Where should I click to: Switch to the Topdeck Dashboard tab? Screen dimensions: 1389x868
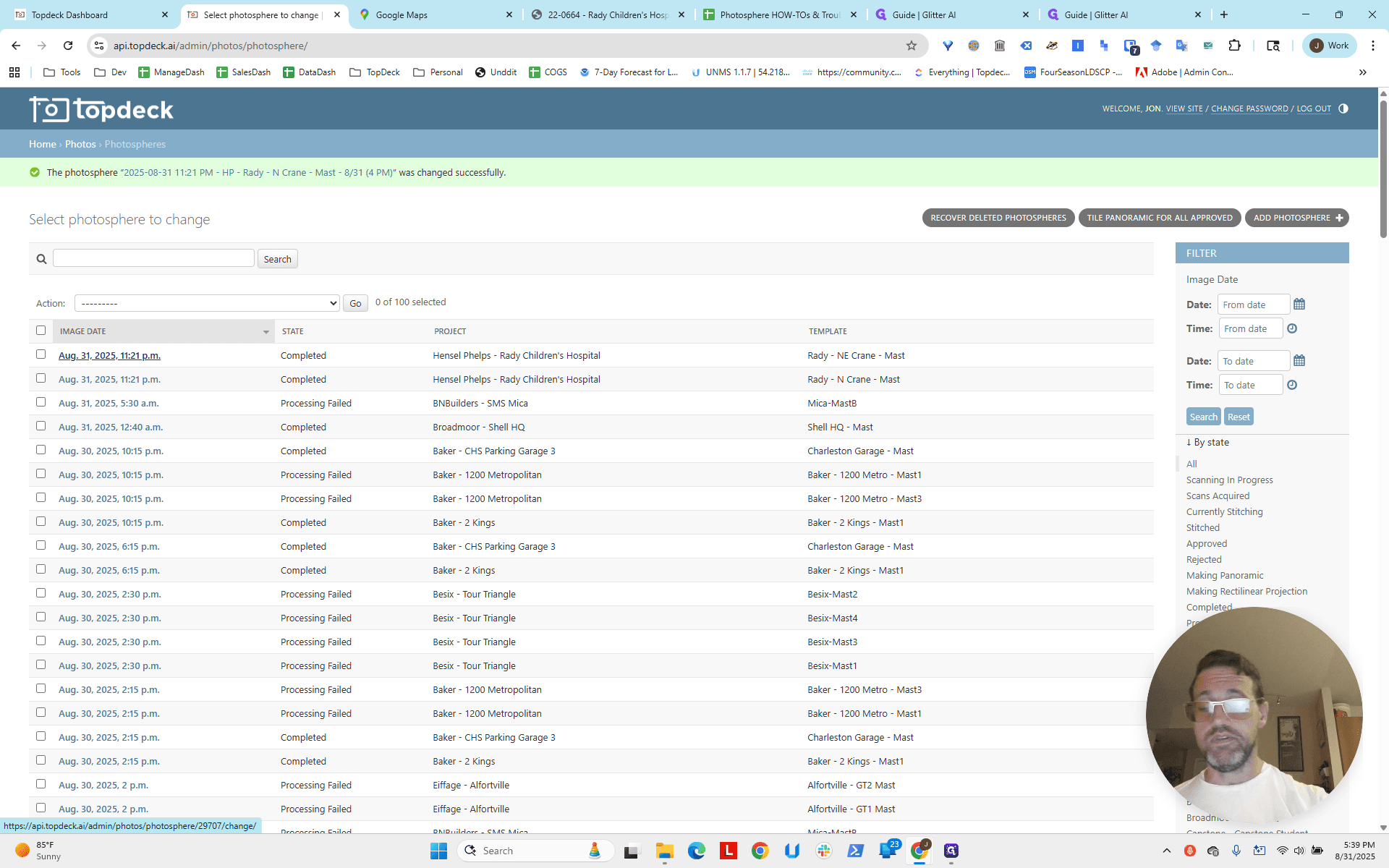(91, 14)
